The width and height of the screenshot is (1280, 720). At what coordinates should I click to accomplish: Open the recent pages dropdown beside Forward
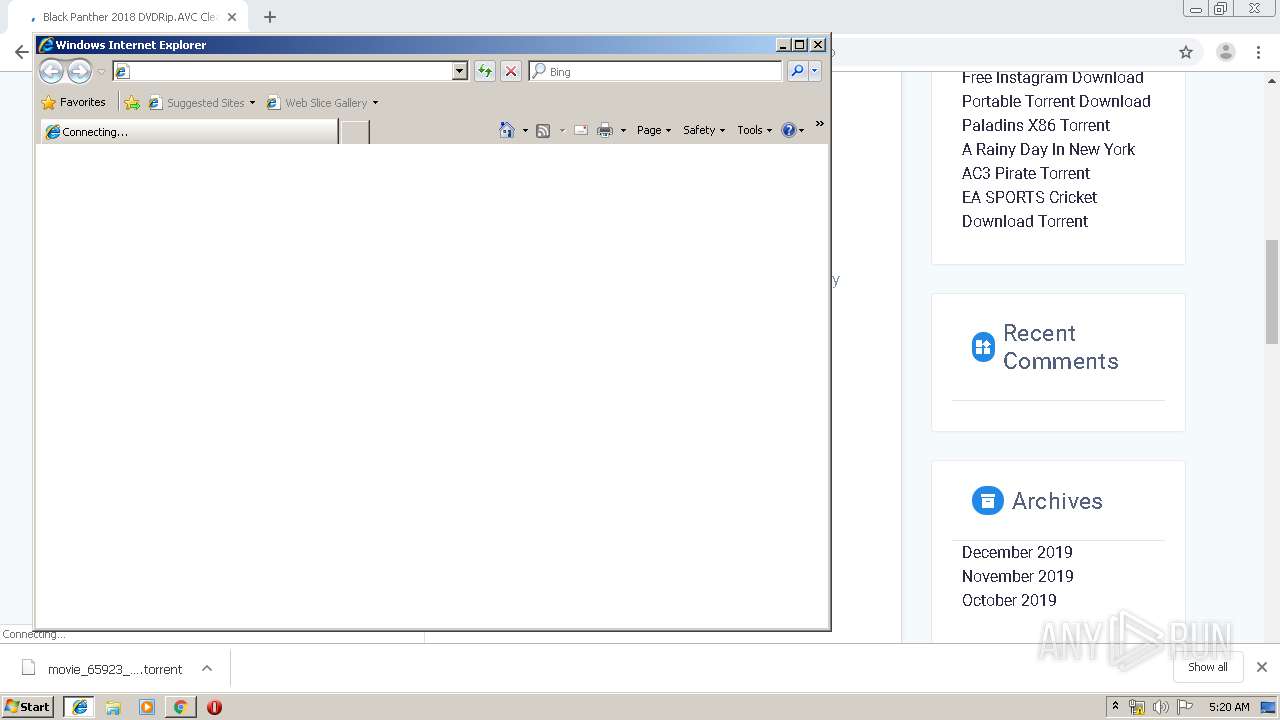tap(101, 72)
